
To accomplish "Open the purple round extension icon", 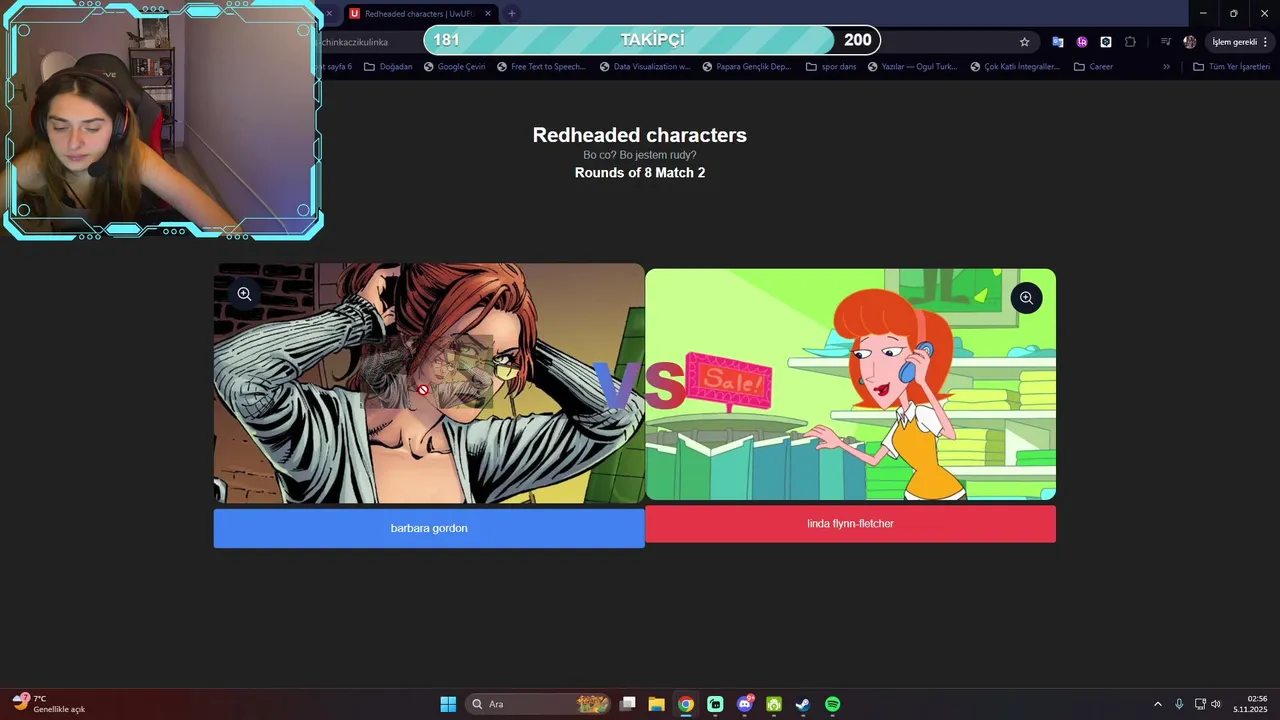I will point(1082,42).
